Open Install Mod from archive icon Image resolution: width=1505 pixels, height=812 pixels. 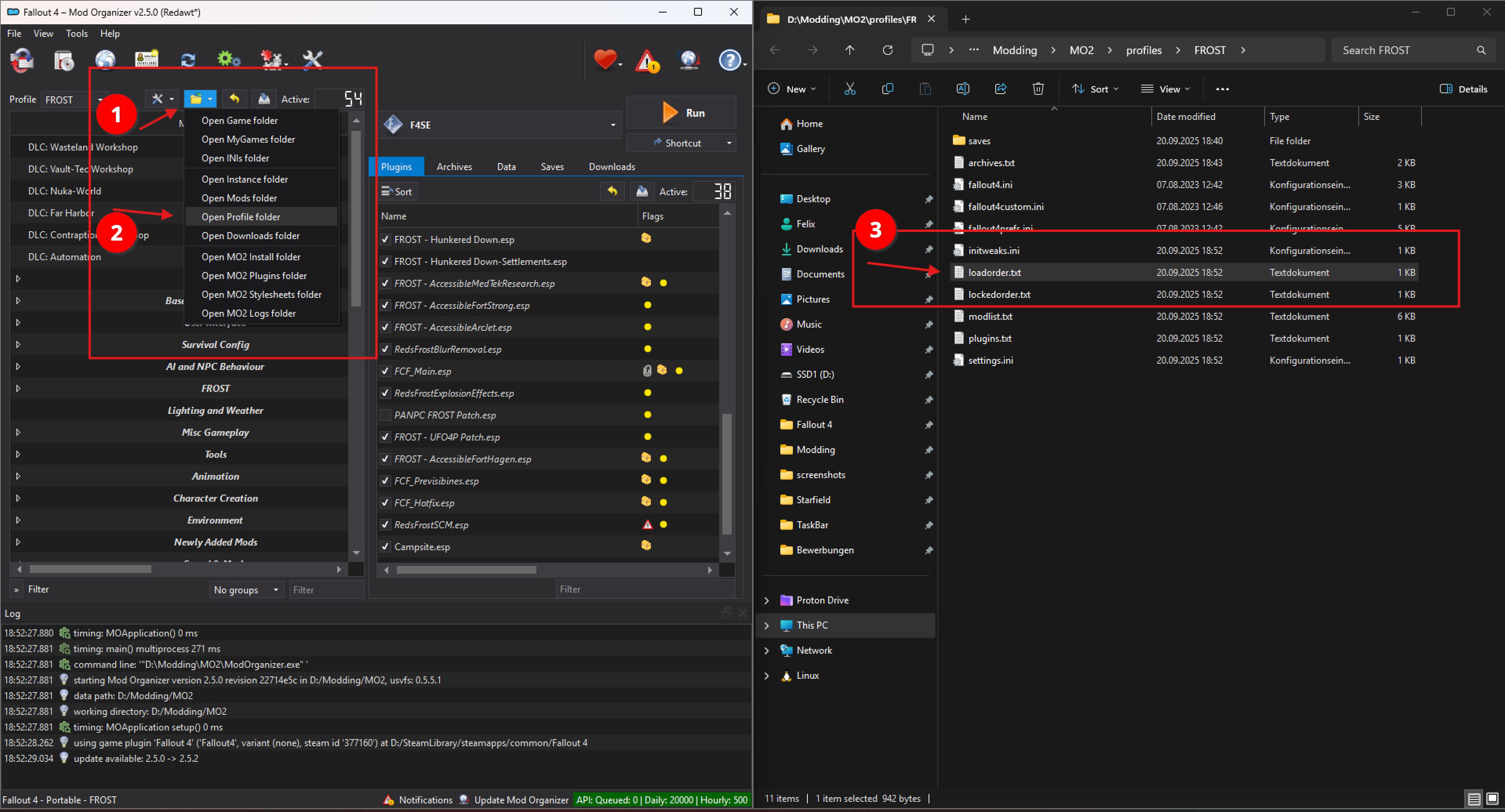coord(64,60)
